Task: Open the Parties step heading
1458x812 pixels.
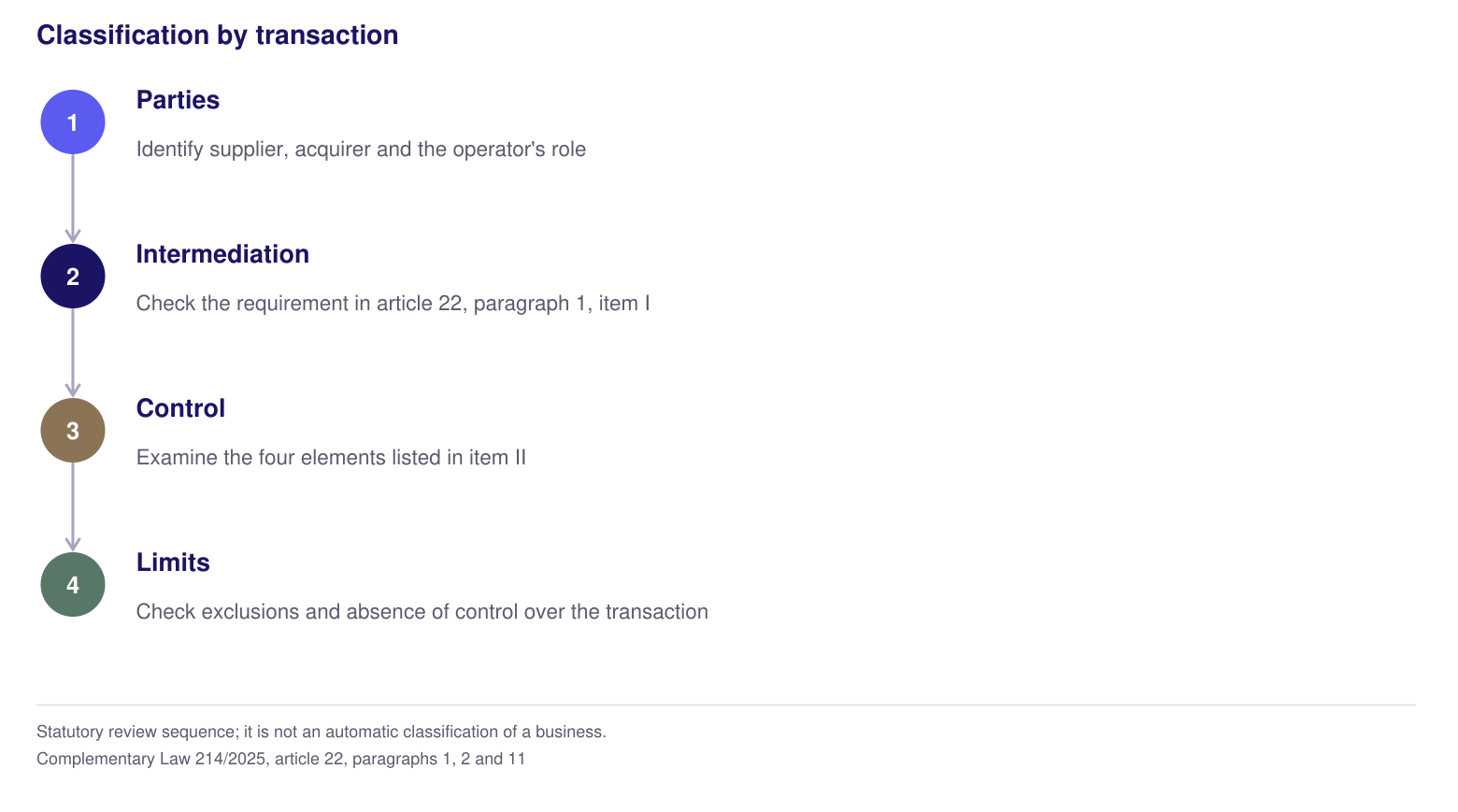Action: point(178,100)
